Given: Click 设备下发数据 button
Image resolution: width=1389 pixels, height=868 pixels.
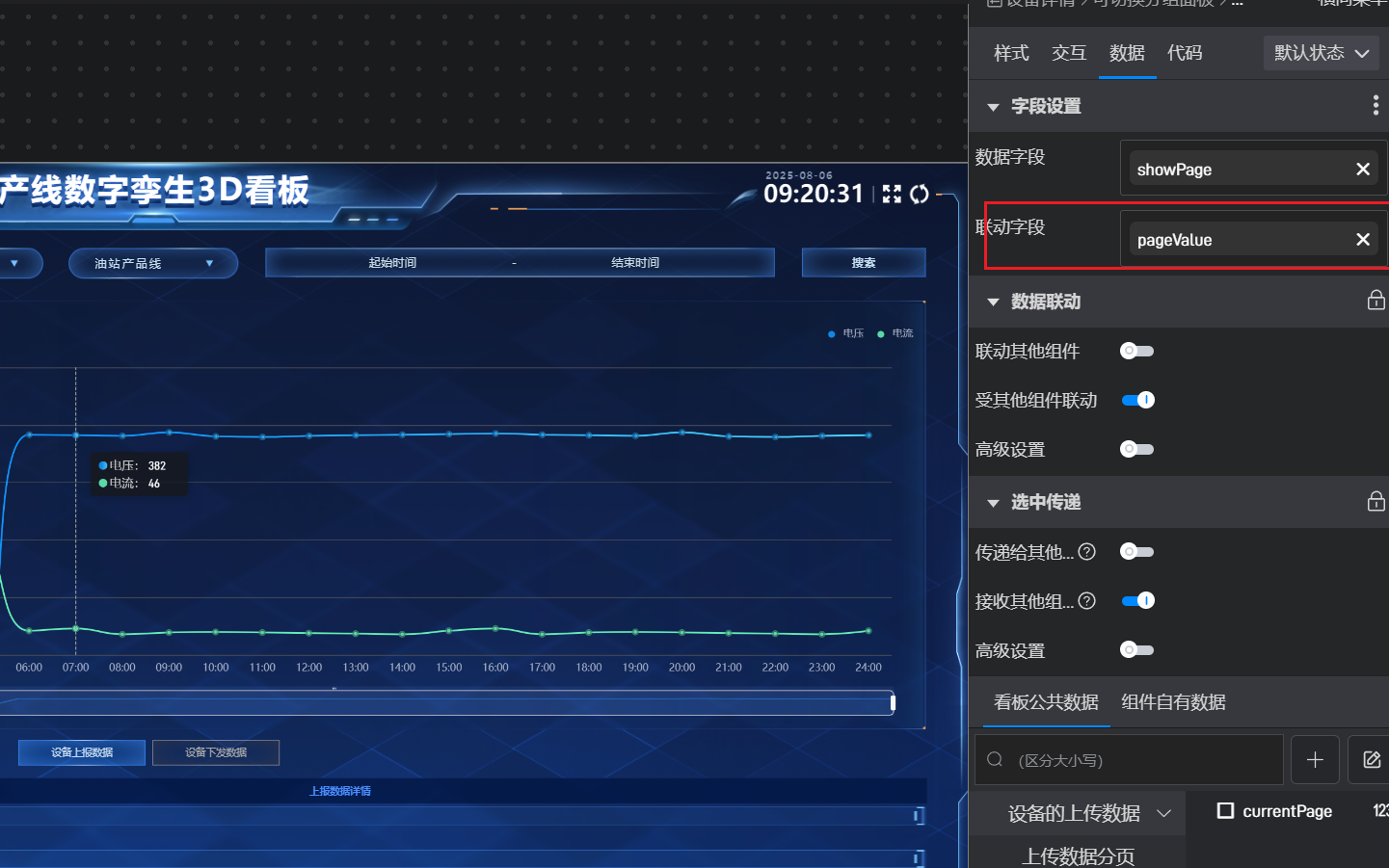Looking at the screenshot, I should (x=216, y=752).
